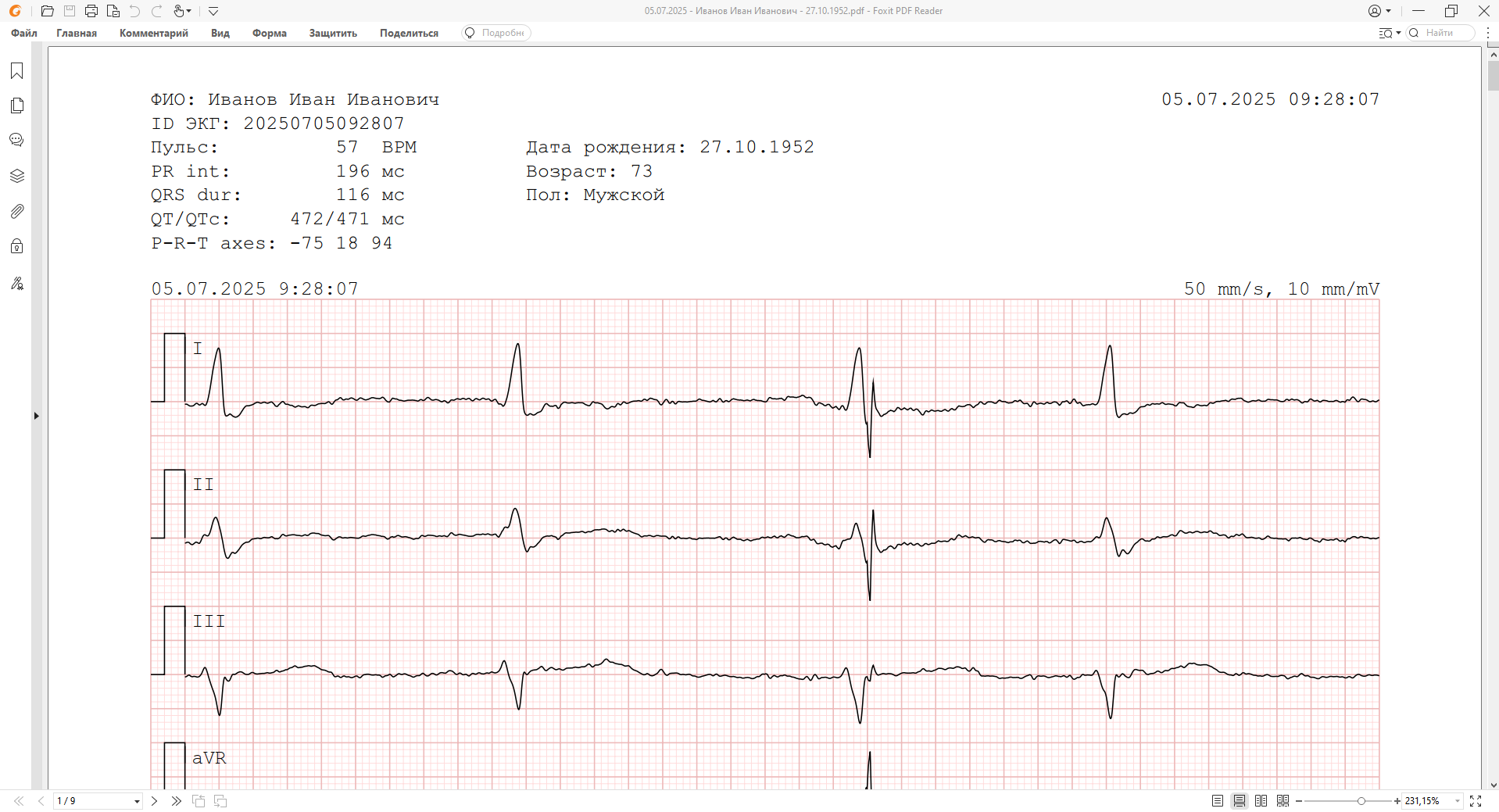Open the Hand tool dropdown arrow
The height and width of the screenshot is (812, 1499).
click(x=189, y=11)
